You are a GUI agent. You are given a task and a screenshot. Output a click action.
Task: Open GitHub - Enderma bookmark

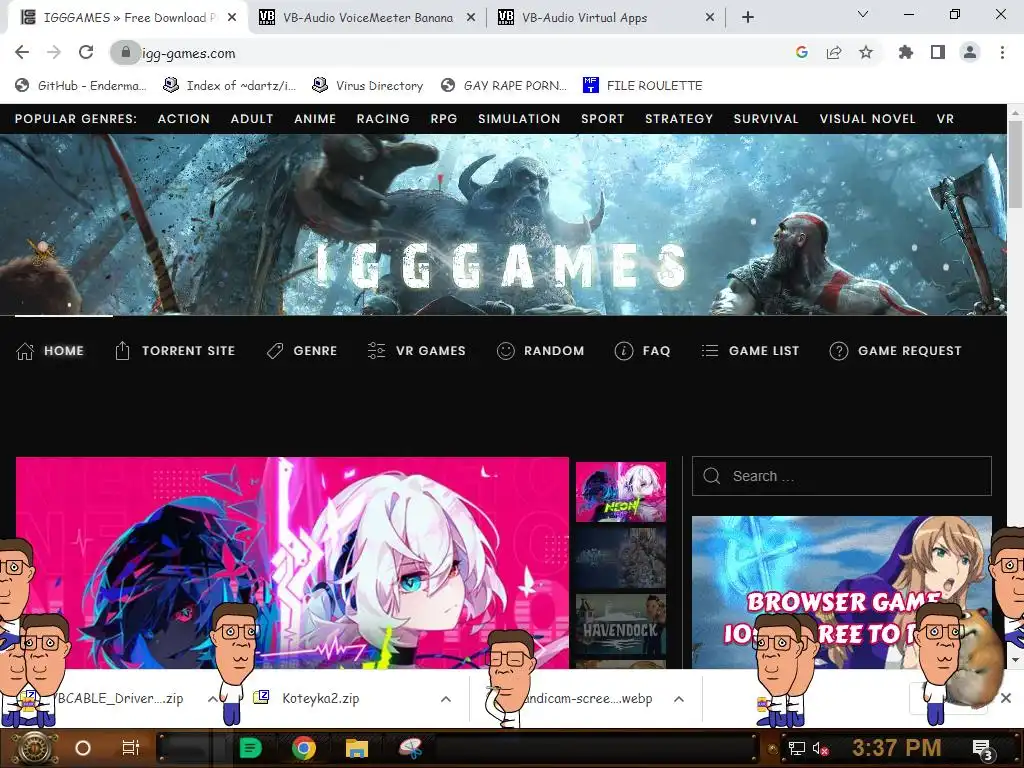click(81, 86)
